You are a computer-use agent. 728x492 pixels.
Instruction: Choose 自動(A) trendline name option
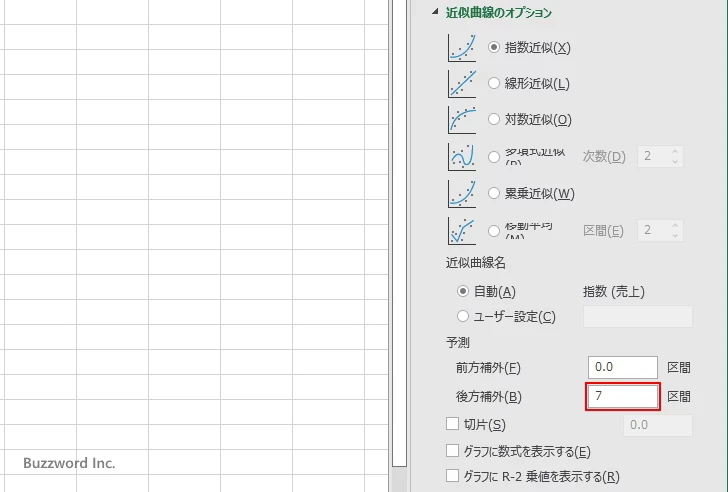click(x=462, y=291)
